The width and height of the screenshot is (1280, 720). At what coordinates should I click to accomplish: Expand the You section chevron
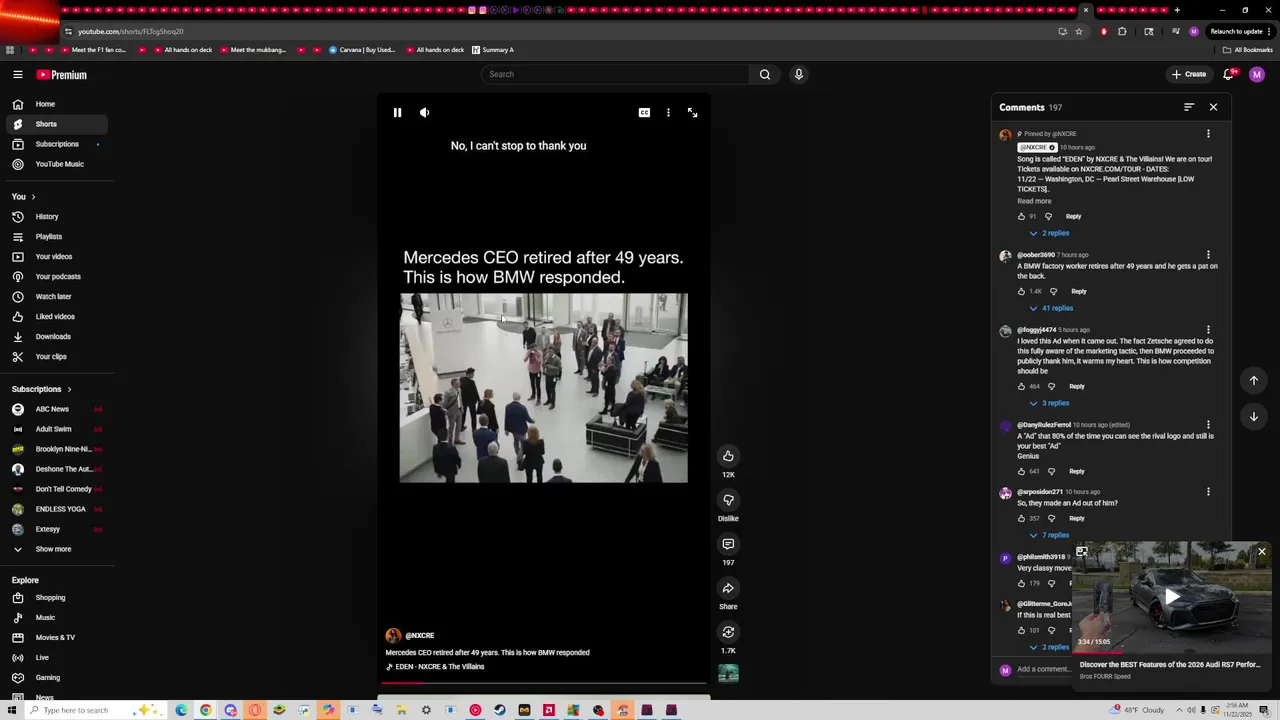(x=33, y=197)
